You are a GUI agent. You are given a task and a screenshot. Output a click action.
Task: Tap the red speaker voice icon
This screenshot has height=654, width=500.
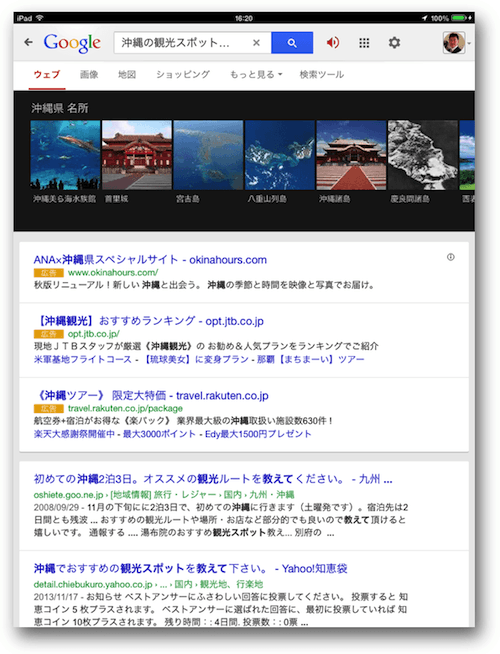click(333, 43)
